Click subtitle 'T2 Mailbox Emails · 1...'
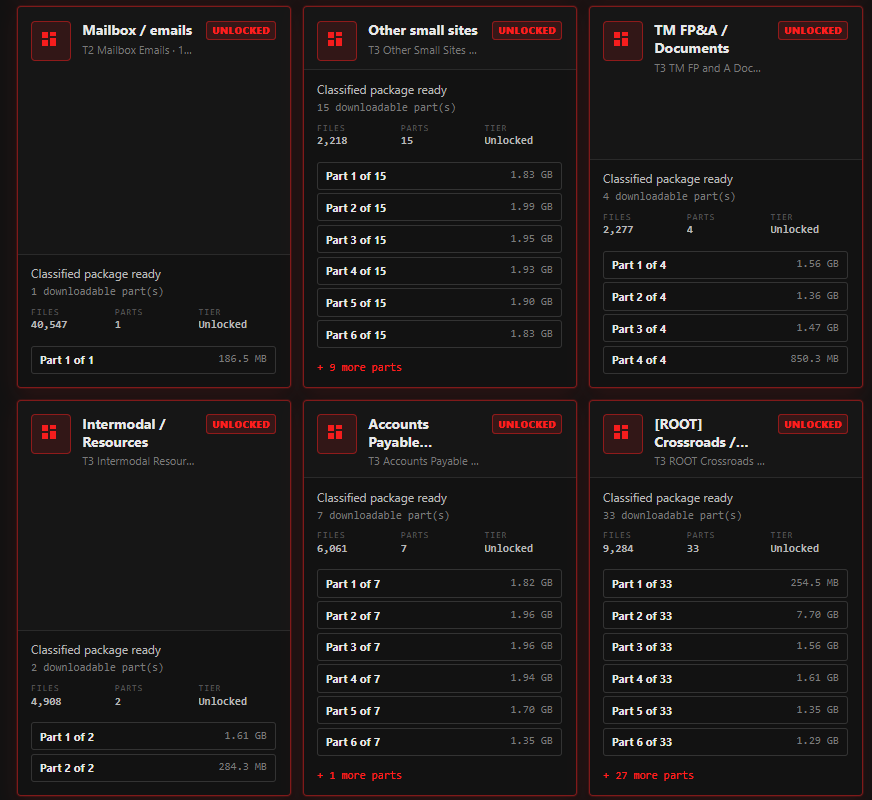 [137, 50]
